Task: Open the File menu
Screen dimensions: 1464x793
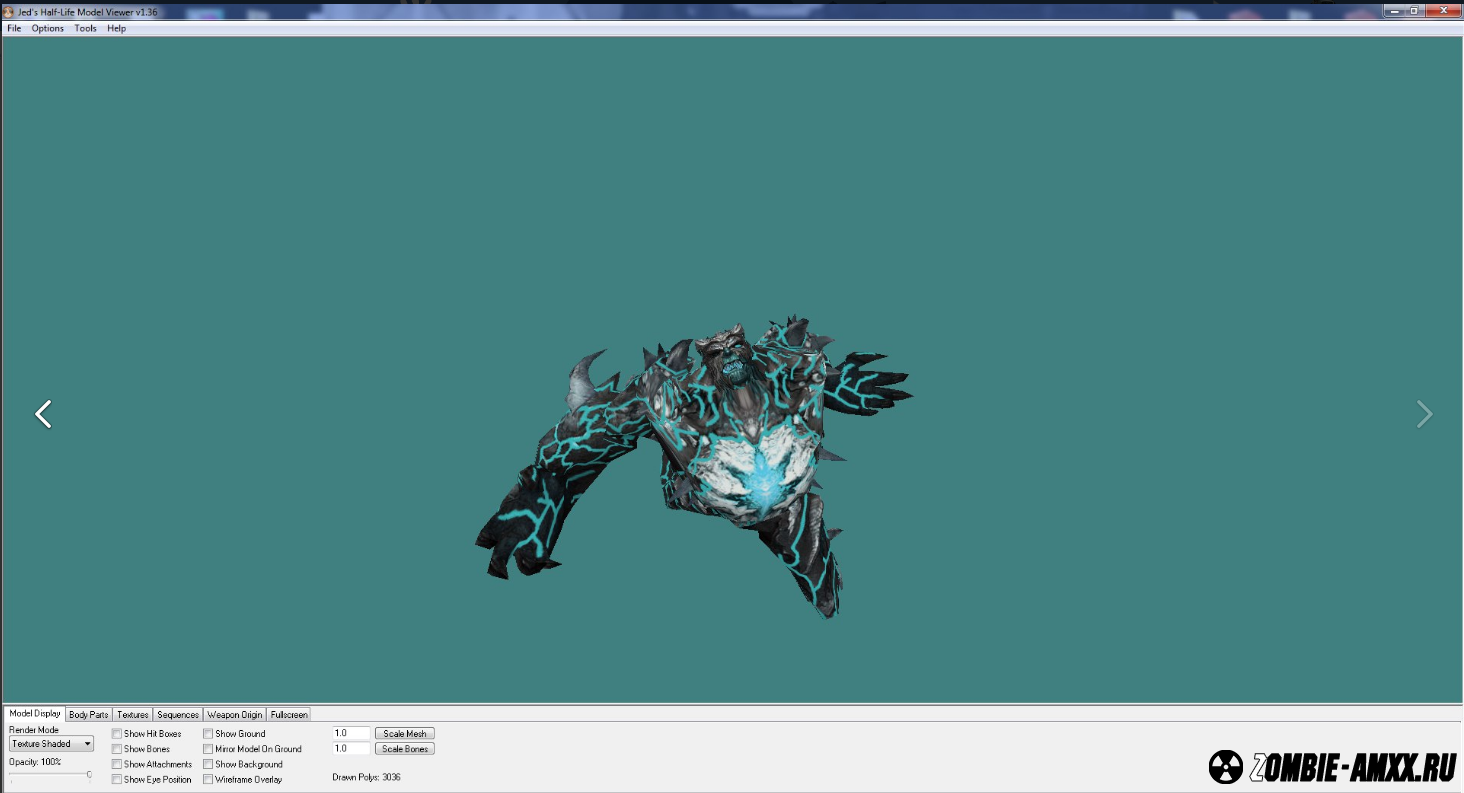Action: [x=14, y=28]
